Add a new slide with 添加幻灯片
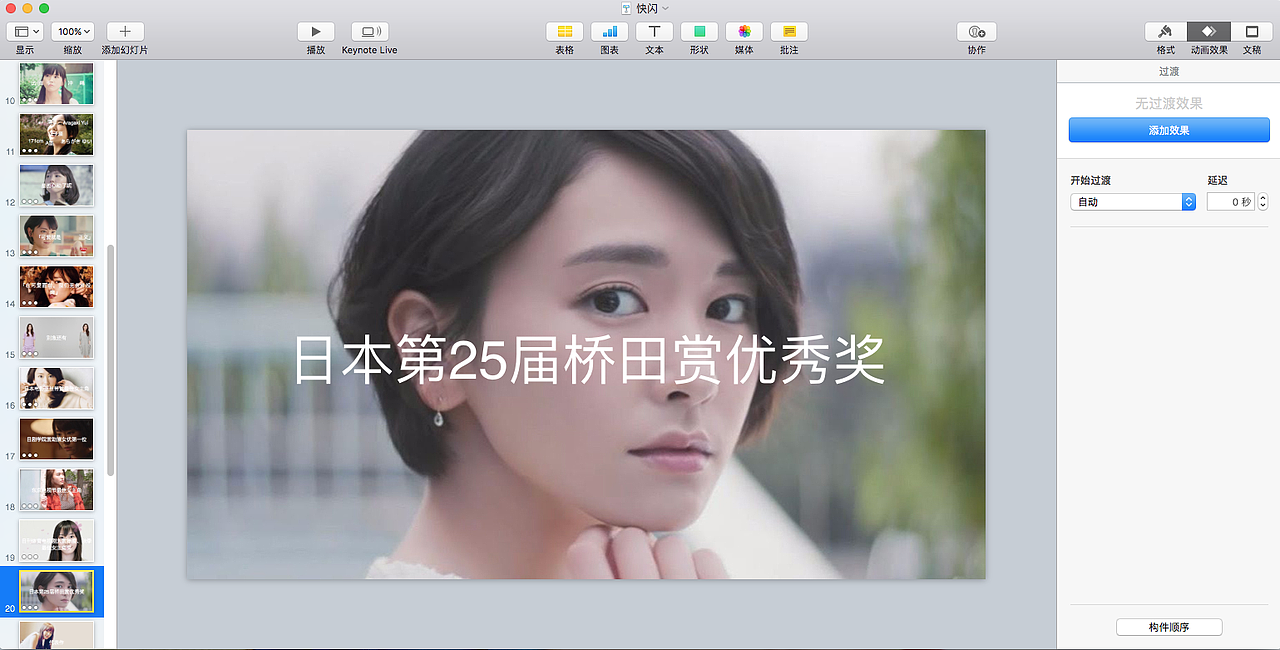1280x650 pixels. point(124,31)
